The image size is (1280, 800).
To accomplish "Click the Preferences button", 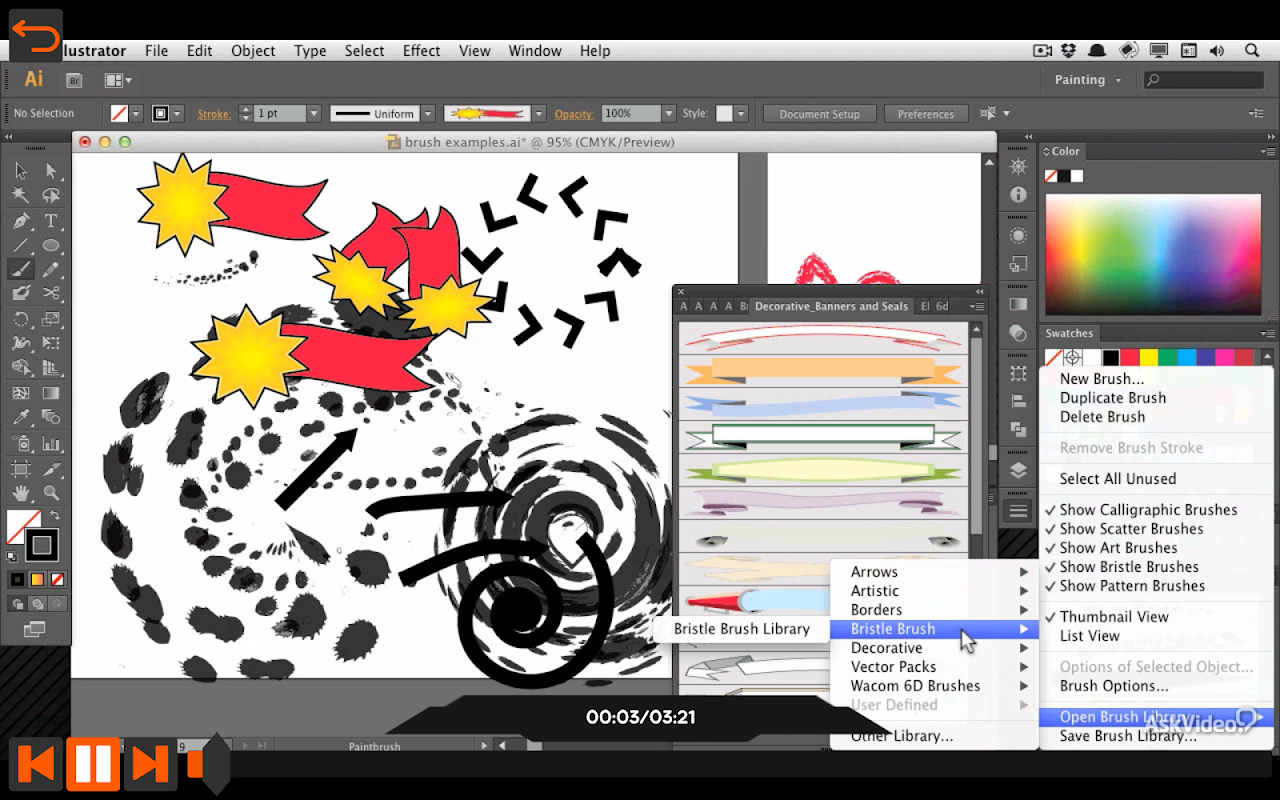I will tap(925, 114).
